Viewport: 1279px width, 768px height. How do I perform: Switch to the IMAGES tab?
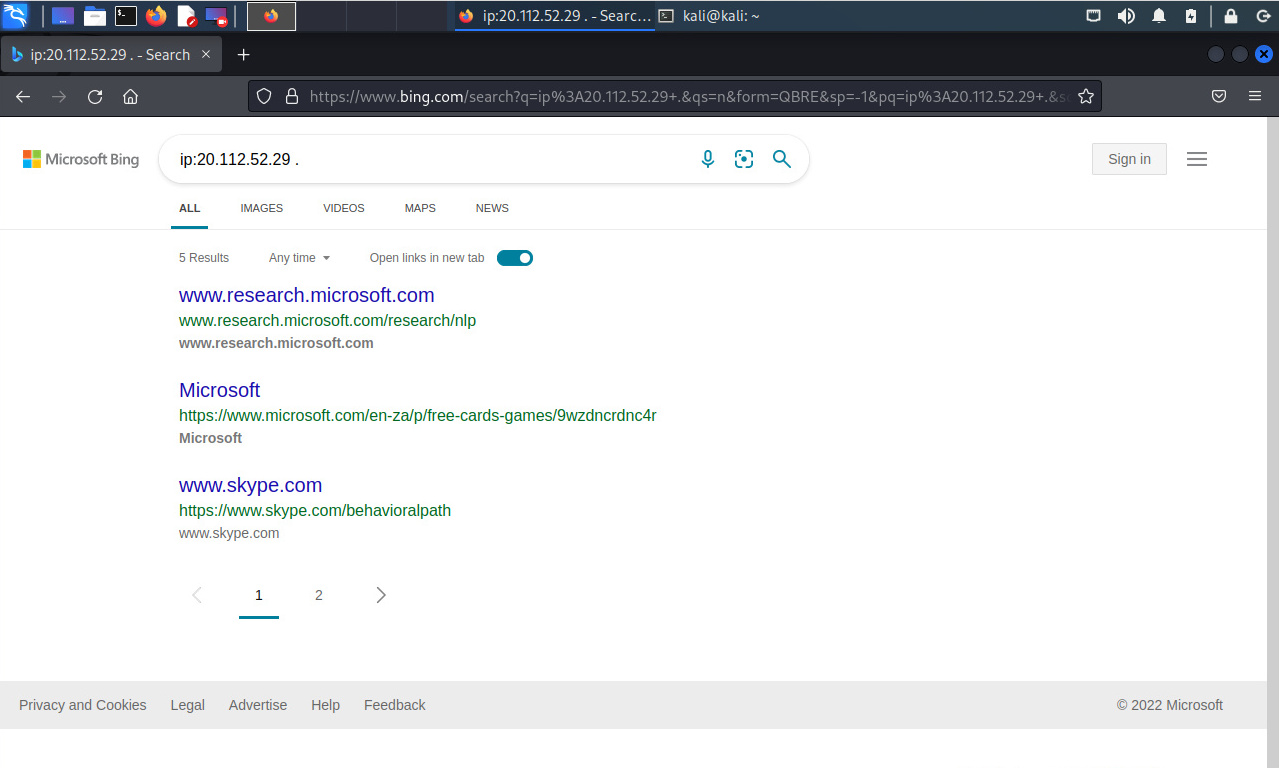tap(261, 208)
